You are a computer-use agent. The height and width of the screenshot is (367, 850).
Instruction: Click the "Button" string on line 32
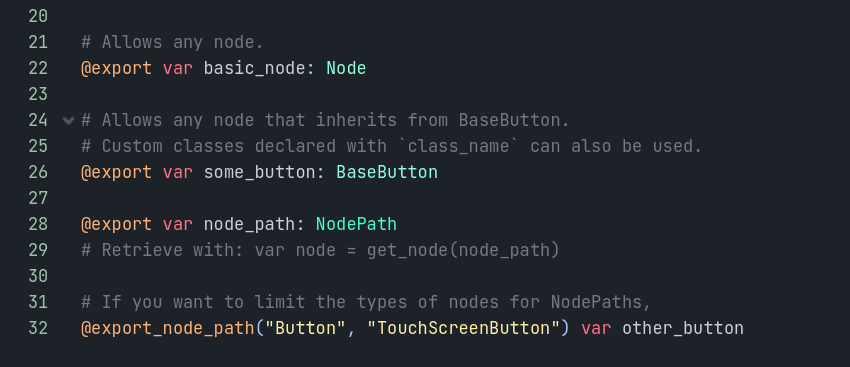(x=300, y=329)
